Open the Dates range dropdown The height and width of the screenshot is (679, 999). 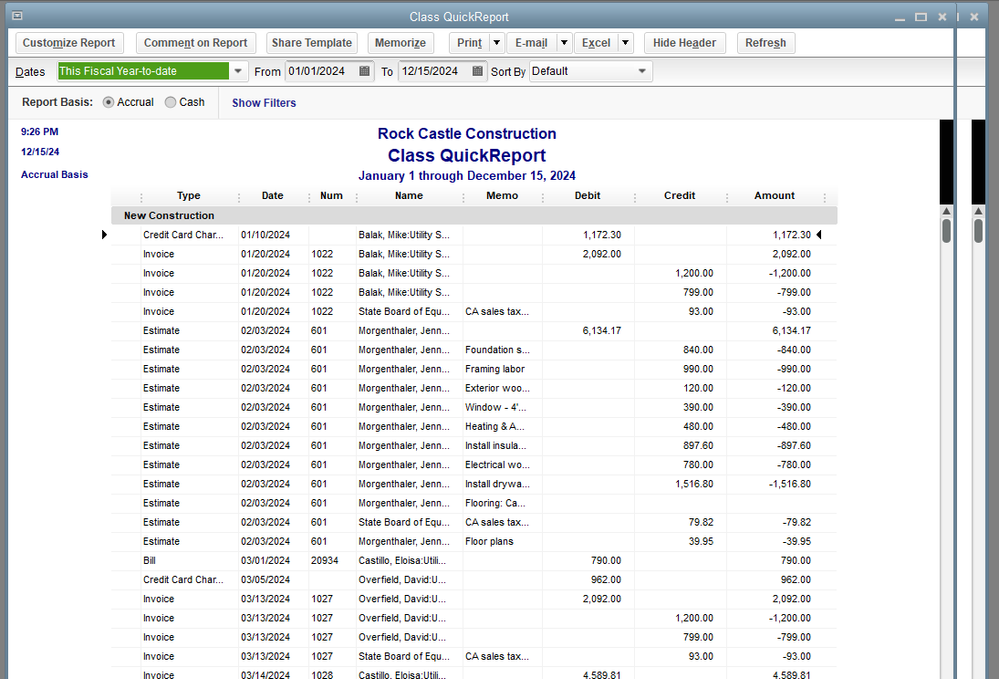point(238,72)
